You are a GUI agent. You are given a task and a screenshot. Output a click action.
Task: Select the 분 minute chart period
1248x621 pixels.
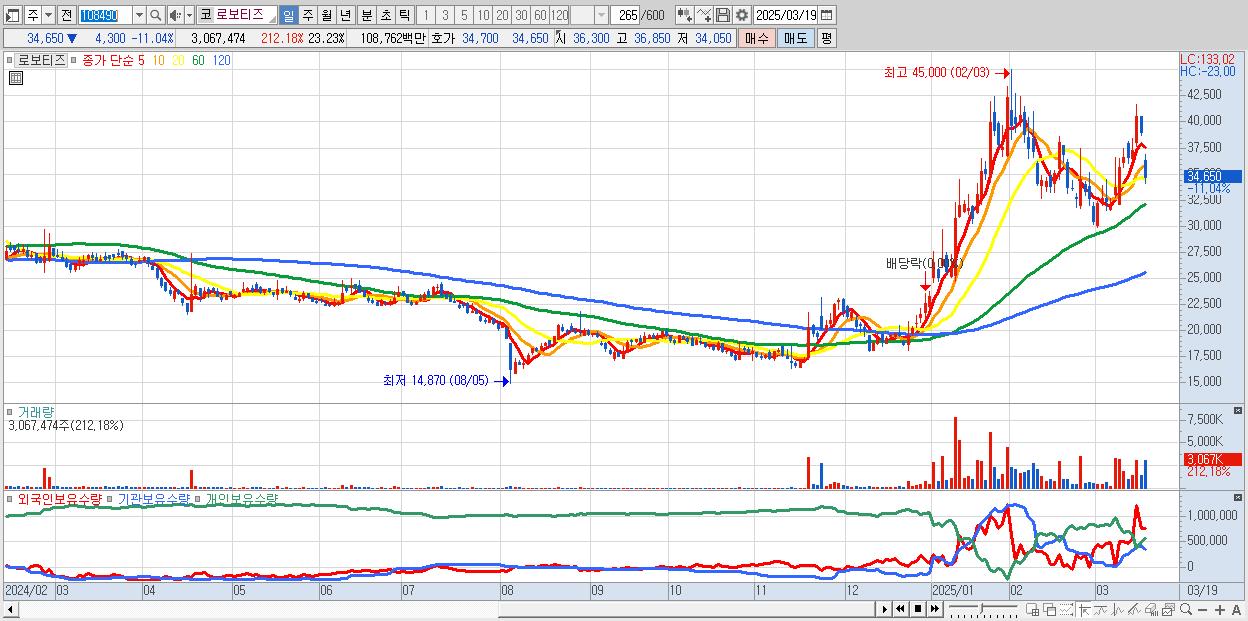(x=366, y=16)
